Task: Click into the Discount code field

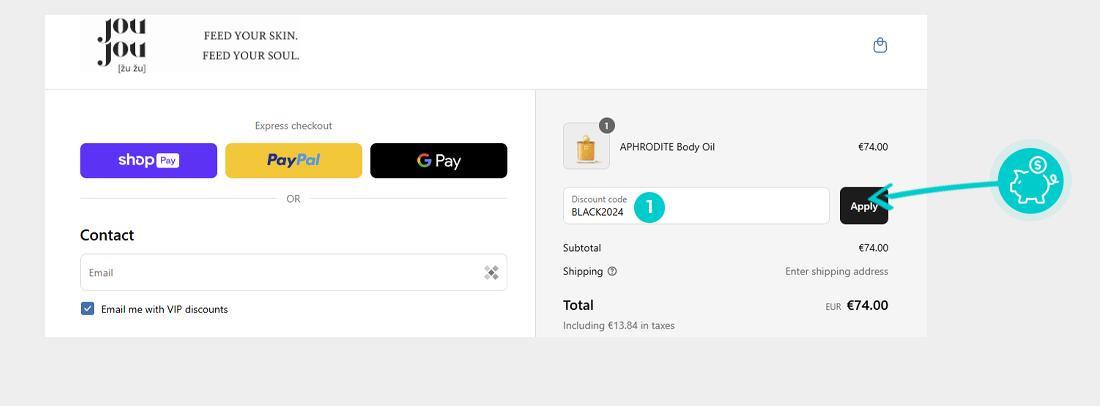Action: (x=696, y=206)
